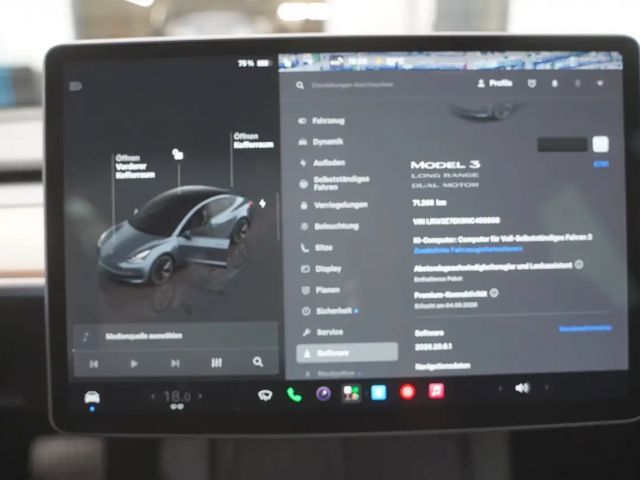Increase cabin temperature with right arrow
The image size is (640, 480).
(x=200, y=396)
